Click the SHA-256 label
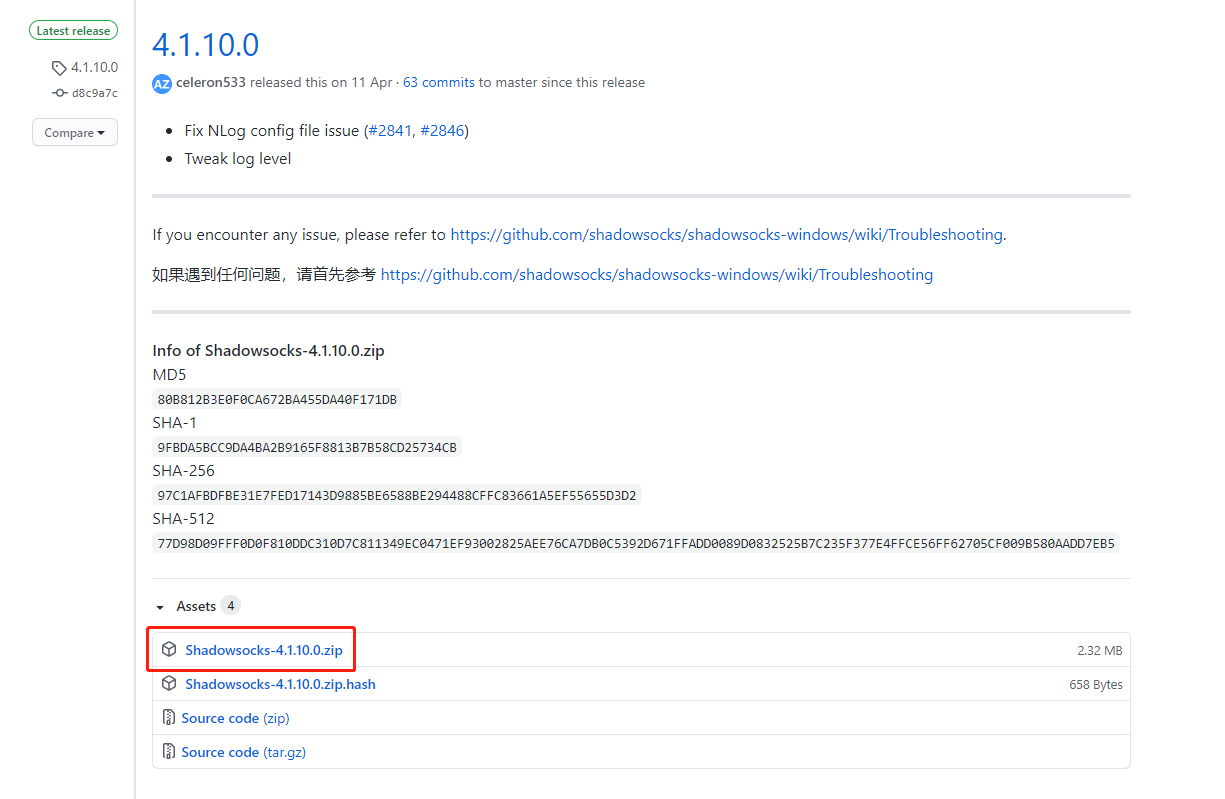1225x799 pixels. coord(183,471)
